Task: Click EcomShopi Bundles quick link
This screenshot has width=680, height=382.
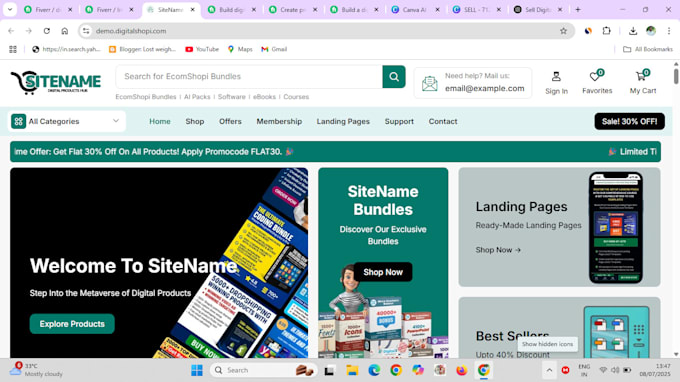Action: [x=146, y=97]
